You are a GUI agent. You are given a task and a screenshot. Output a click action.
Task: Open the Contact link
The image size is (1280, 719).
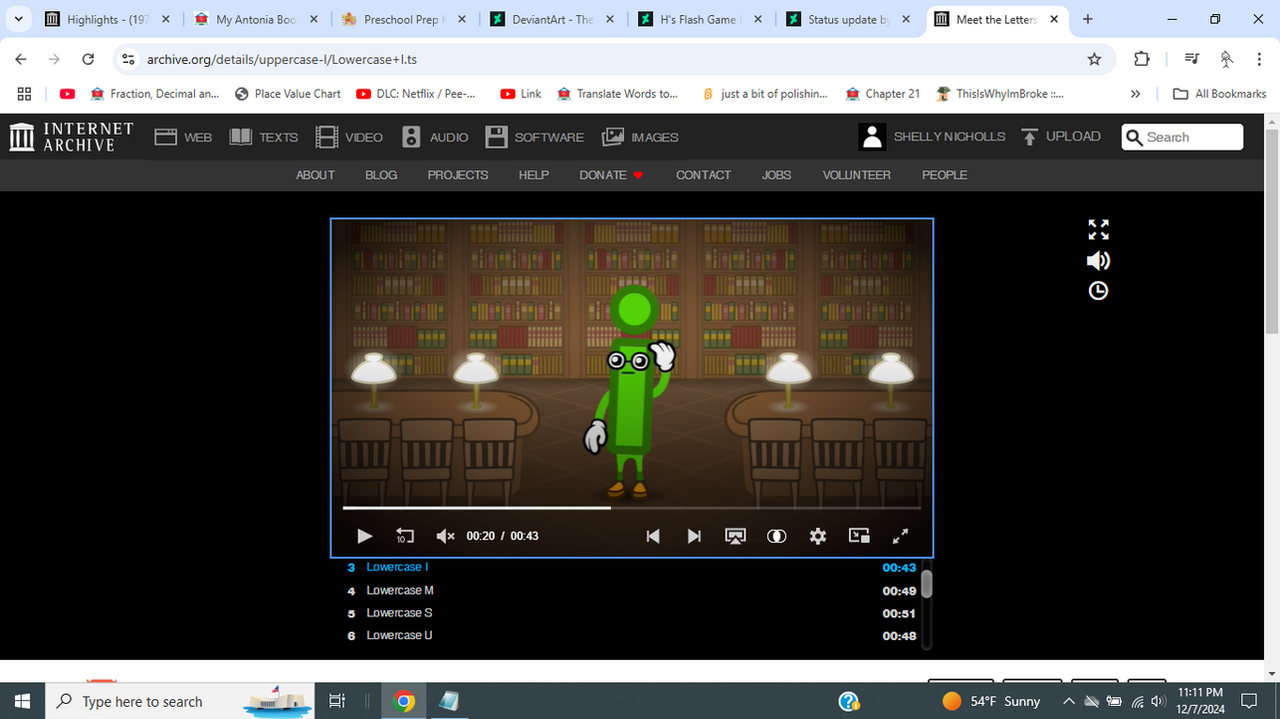pos(703,175)
